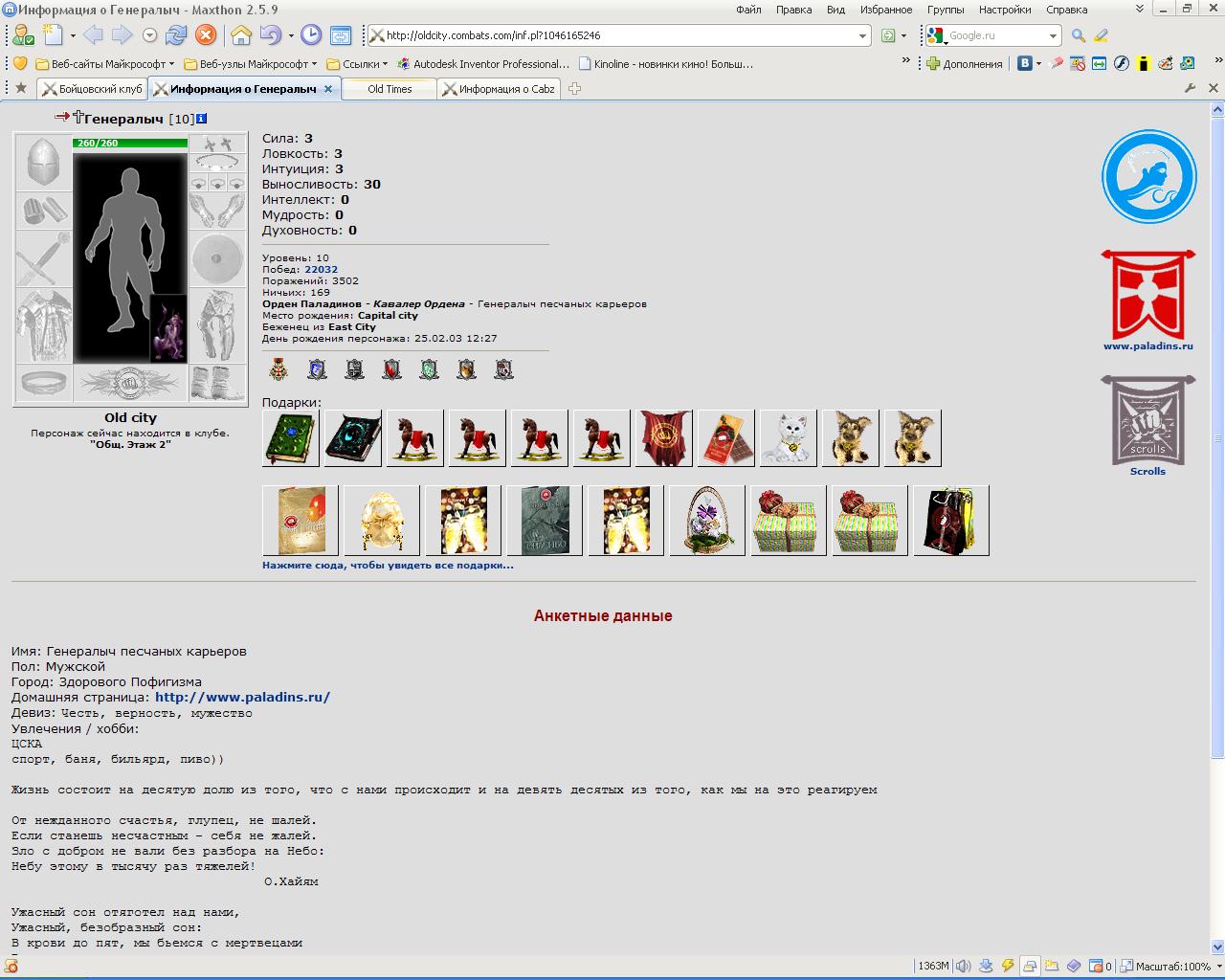
Task: Click the new document toolbar icon
Action: coord(54,35)
